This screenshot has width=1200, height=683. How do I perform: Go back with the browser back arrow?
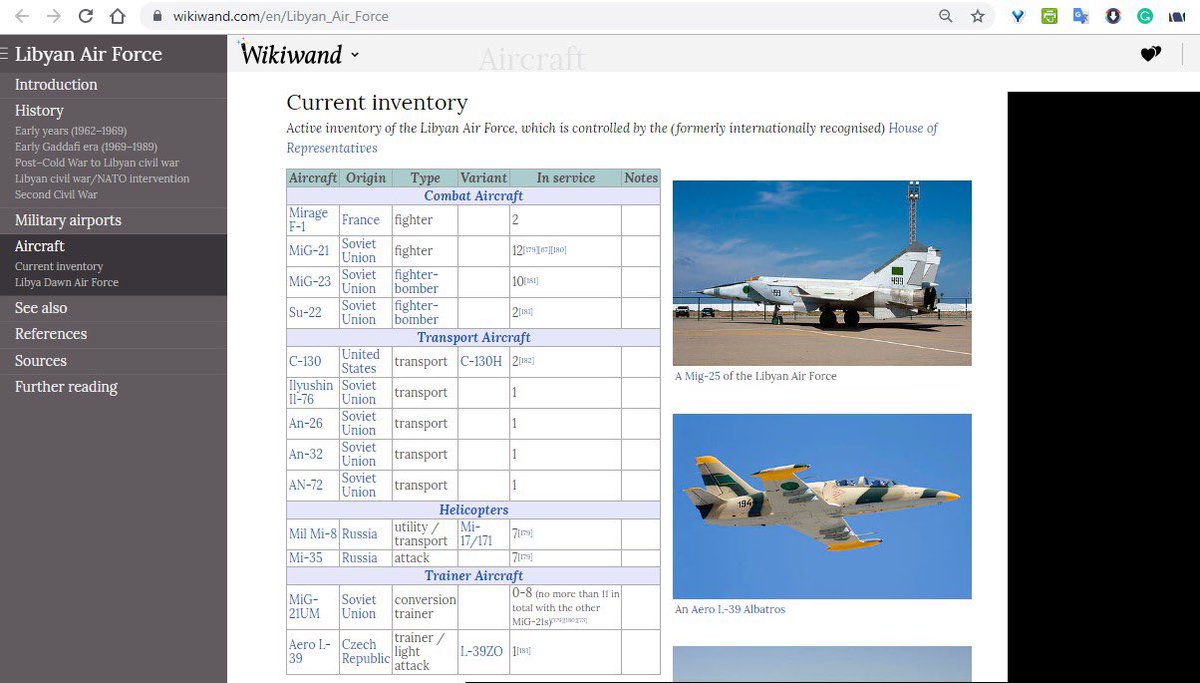coord(22,16)
